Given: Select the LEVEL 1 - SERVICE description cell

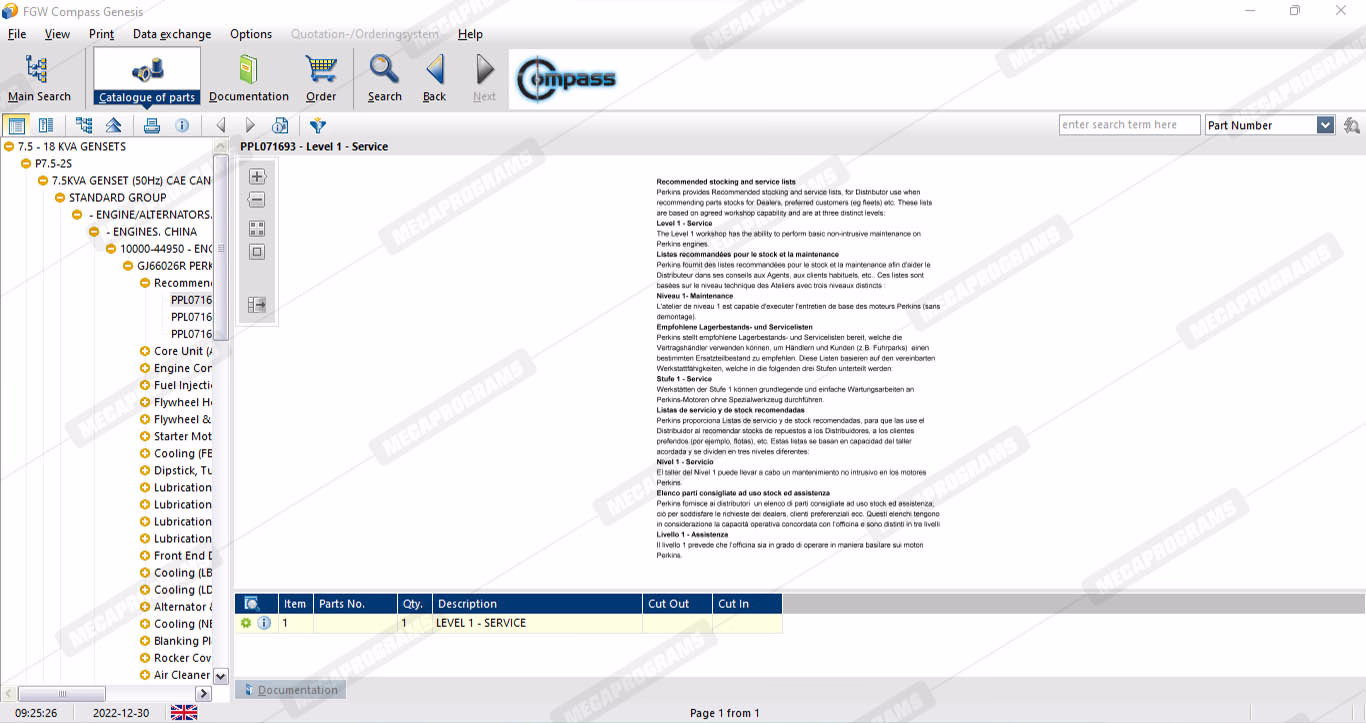Looking at the screenshot, I should coord(538,623).
